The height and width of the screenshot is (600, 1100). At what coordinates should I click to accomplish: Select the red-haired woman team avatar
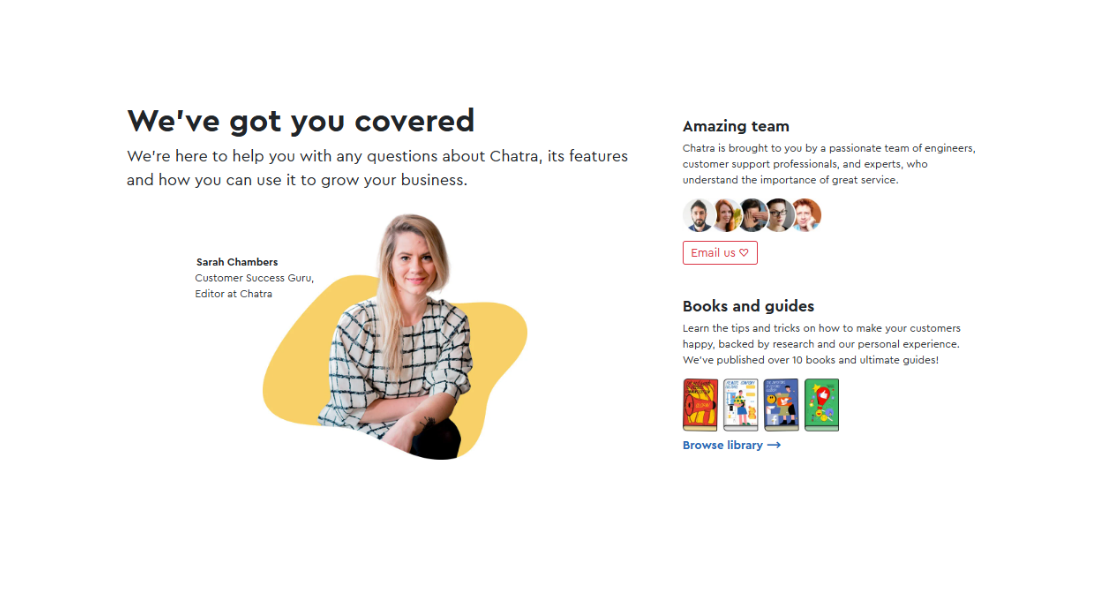[727, 215]
